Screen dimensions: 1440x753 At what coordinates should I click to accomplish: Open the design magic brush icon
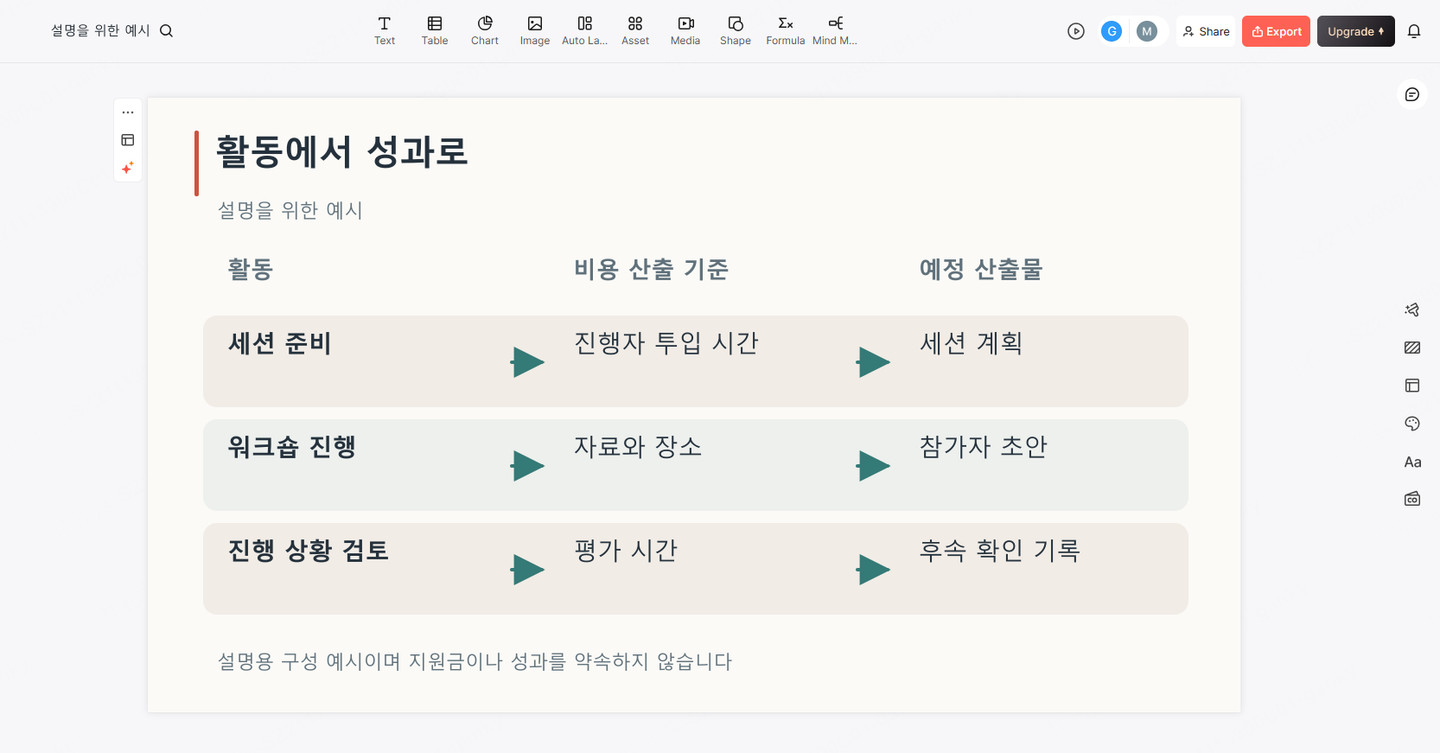(1412, 310)
